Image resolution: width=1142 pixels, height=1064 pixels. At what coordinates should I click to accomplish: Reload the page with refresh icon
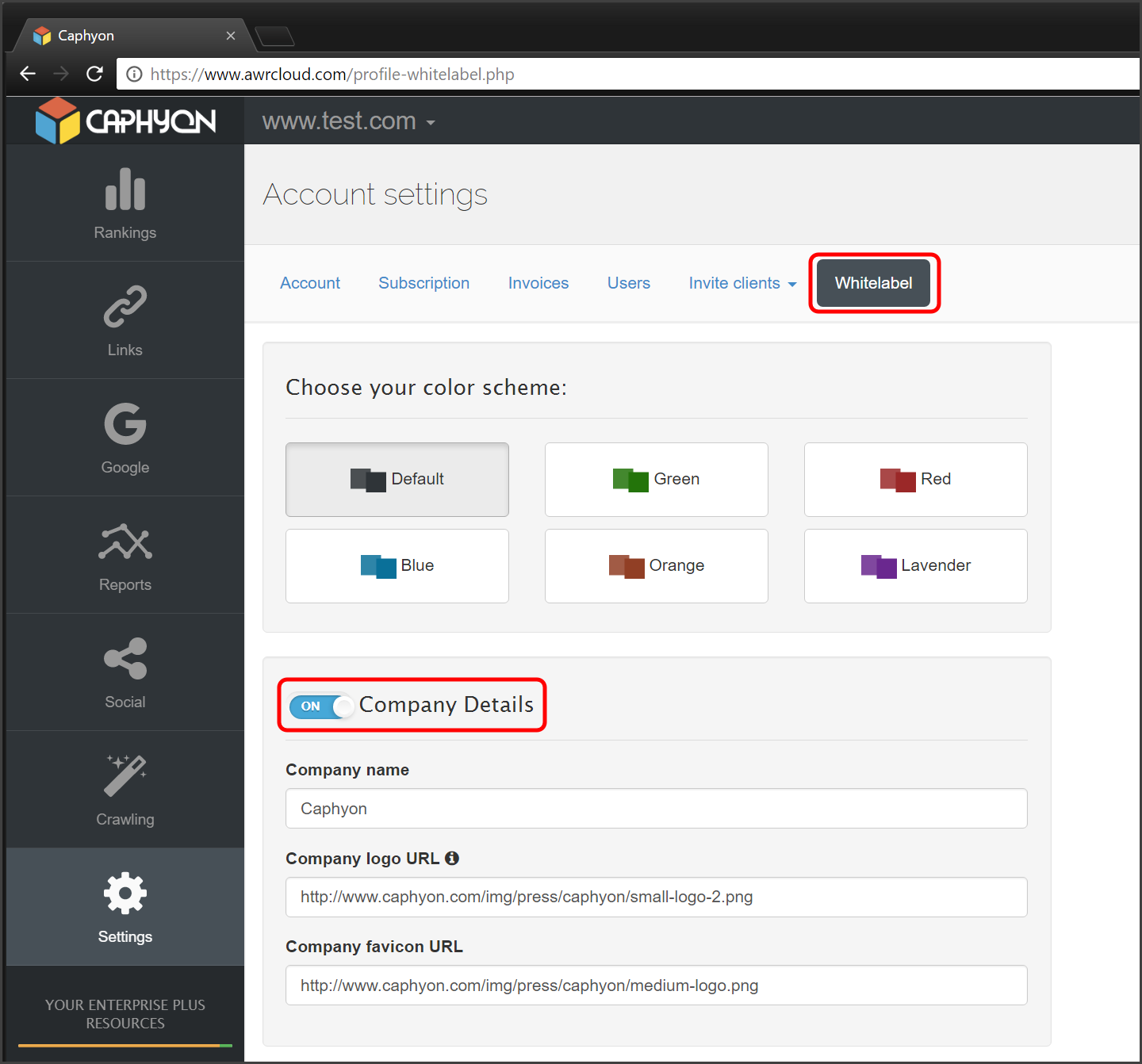(94, 74)
